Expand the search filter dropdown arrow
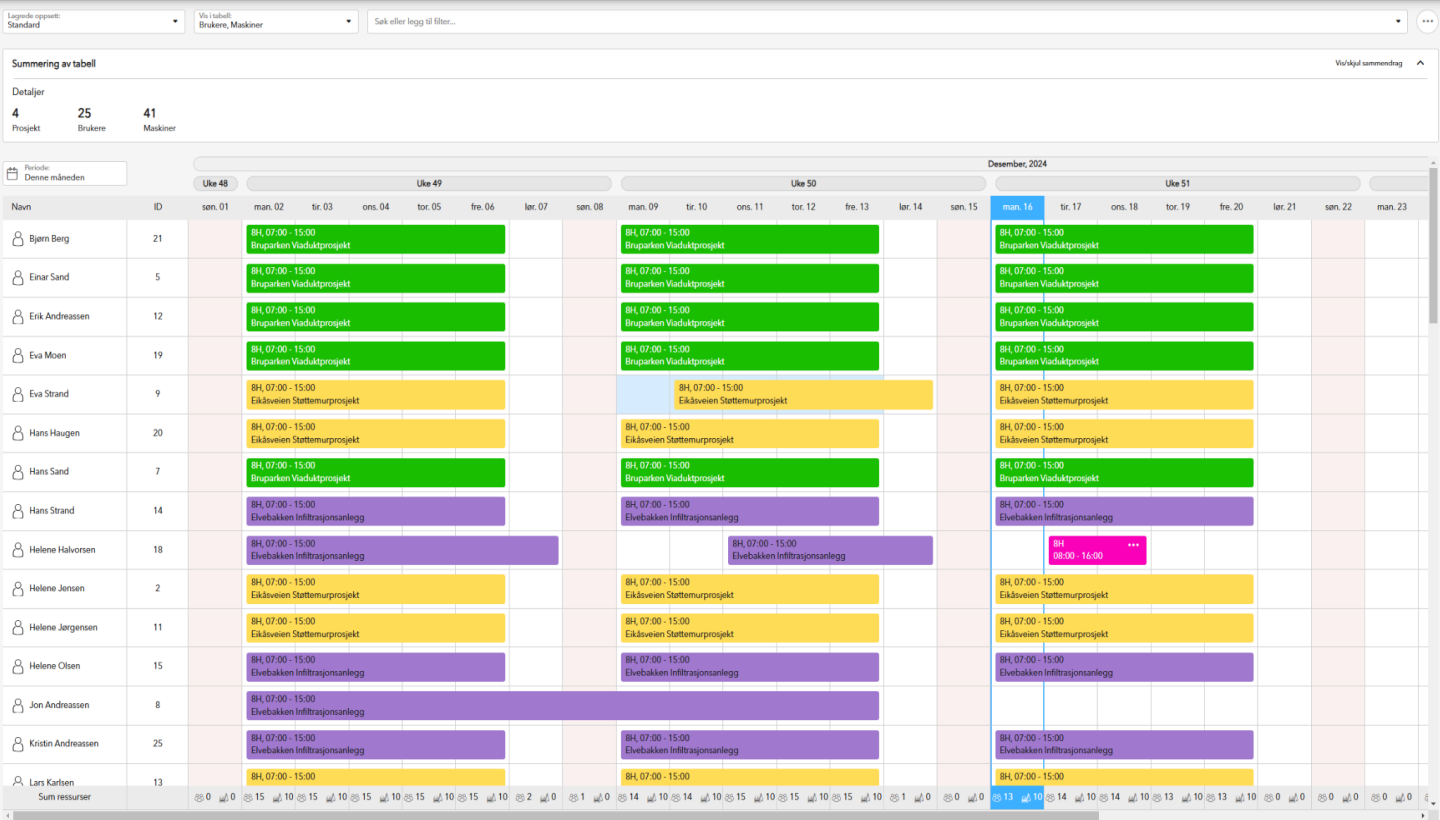Screen dimensions: 1440x820 [x=1399, y=21]
